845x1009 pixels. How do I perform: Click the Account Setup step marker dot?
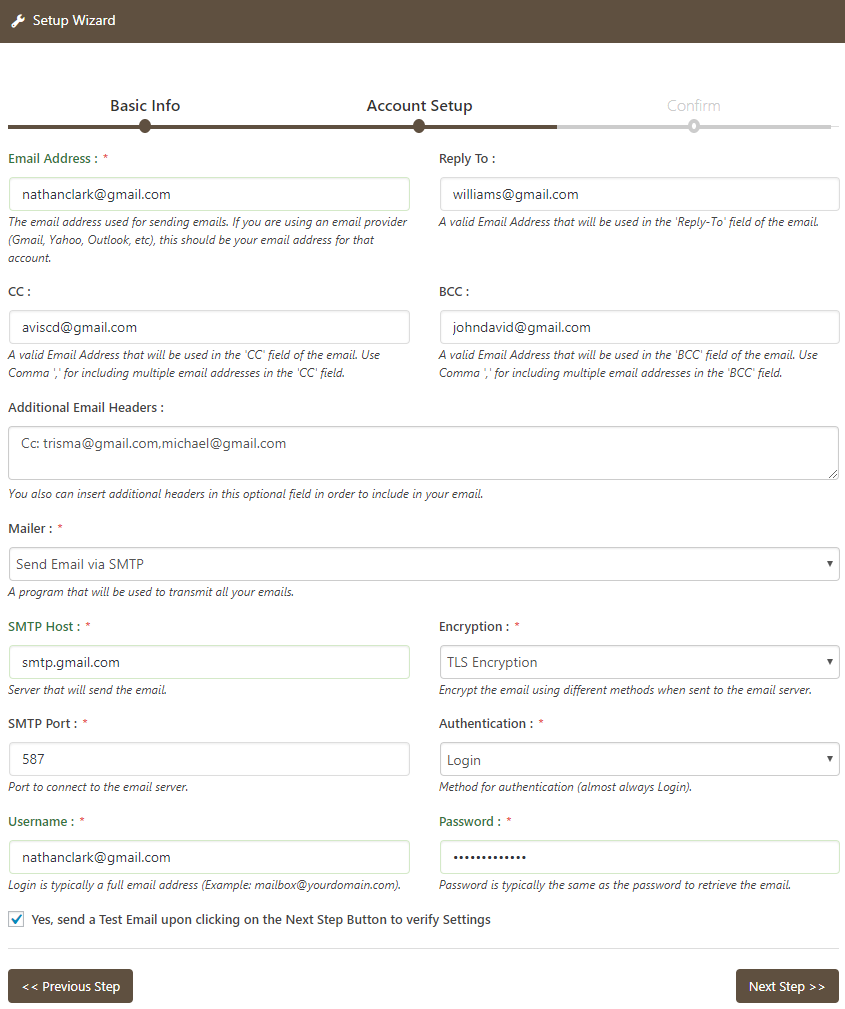coord(419,126)
